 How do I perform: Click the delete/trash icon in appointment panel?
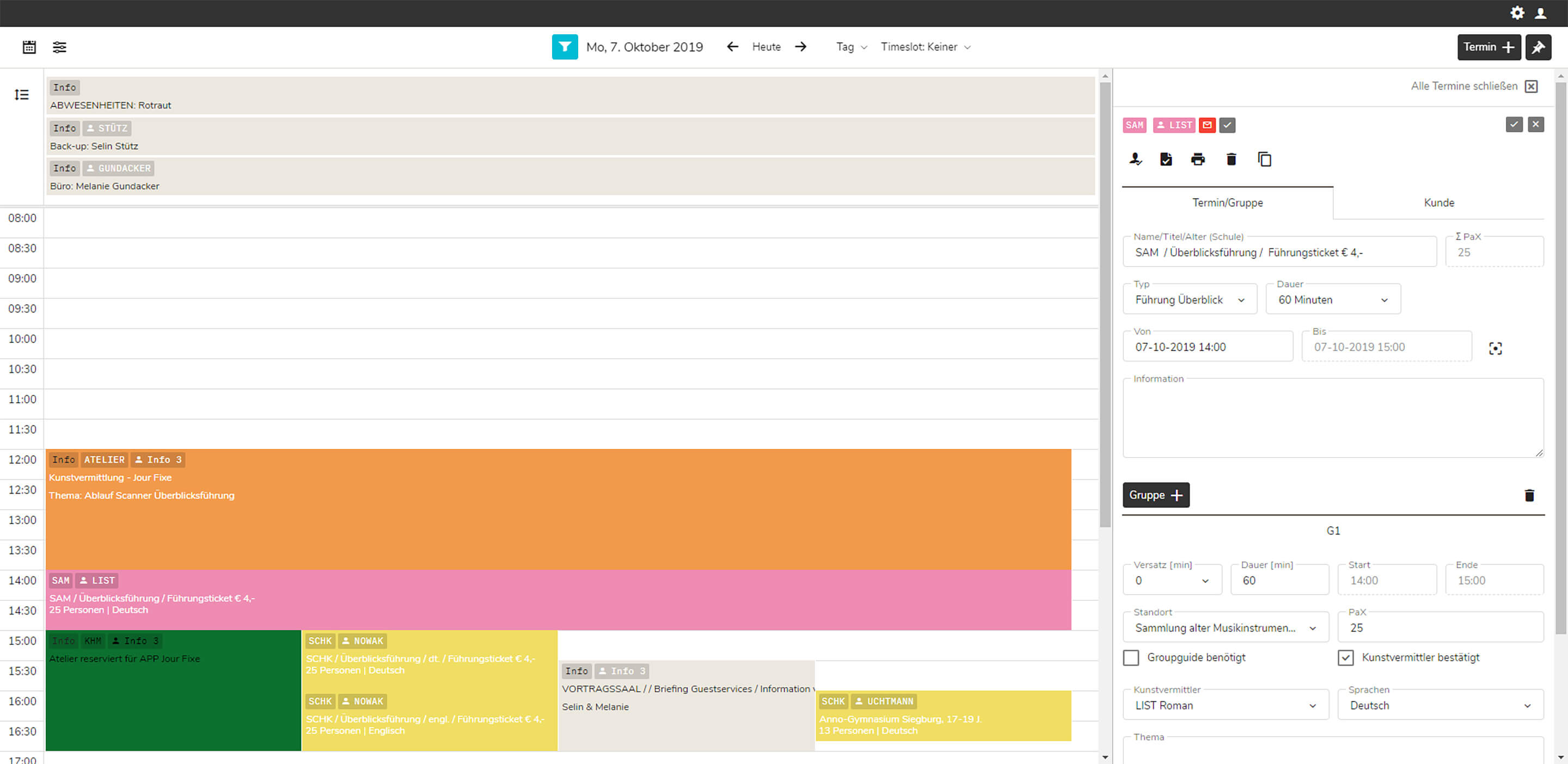pos(1231,159)
